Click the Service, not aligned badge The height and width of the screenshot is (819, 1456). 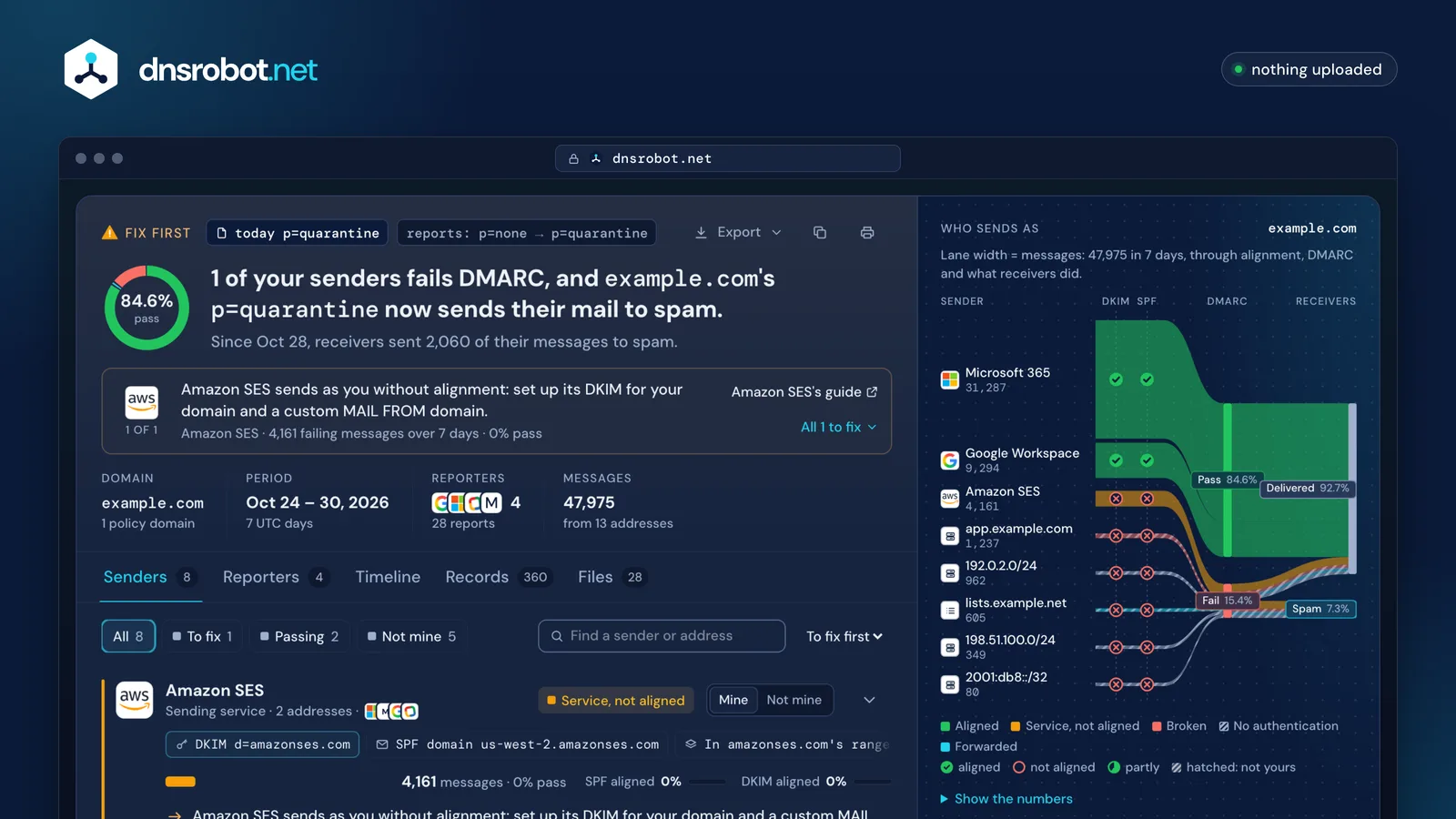tap(616, 700)
